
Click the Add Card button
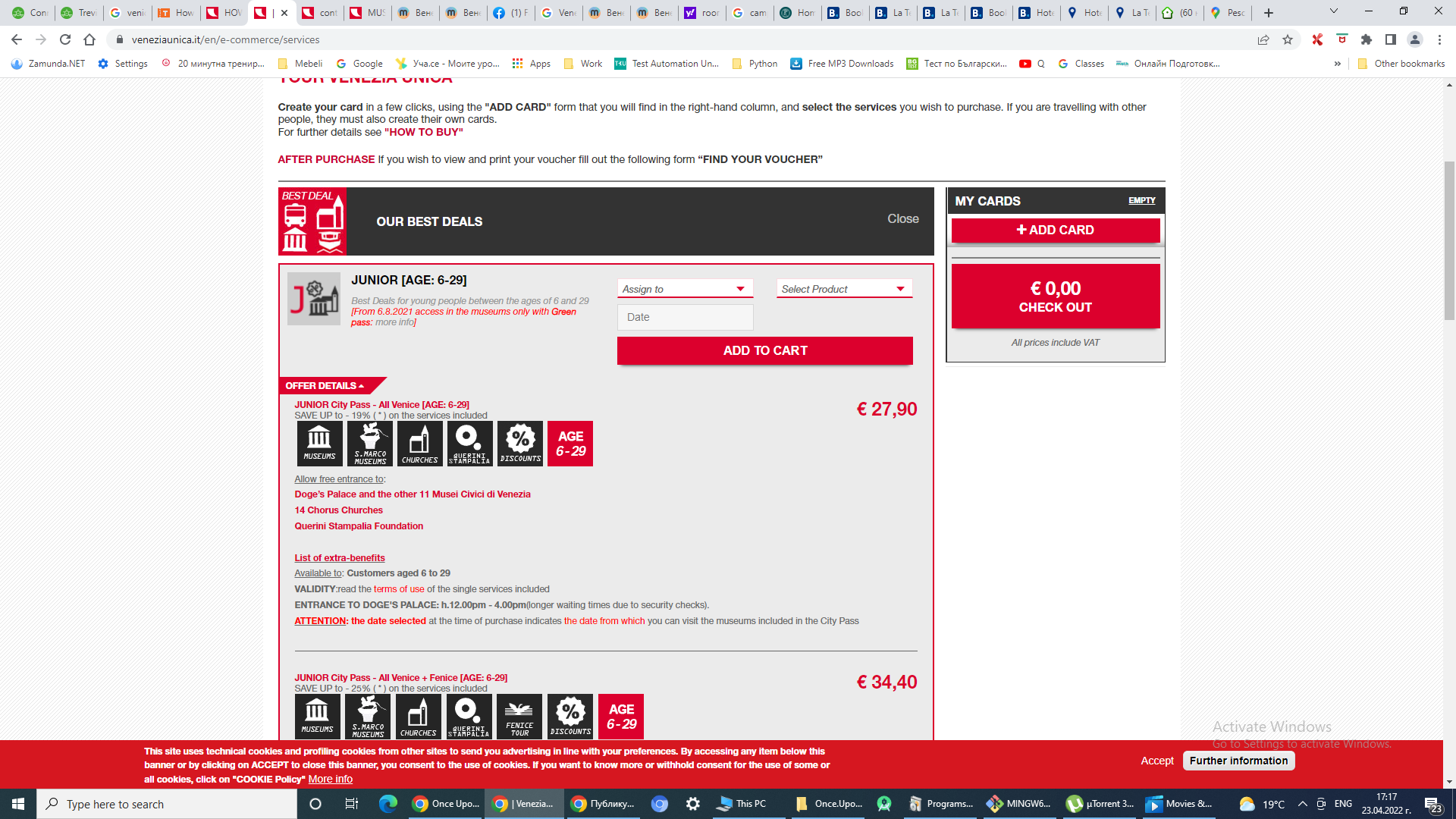coord(1055,230)
